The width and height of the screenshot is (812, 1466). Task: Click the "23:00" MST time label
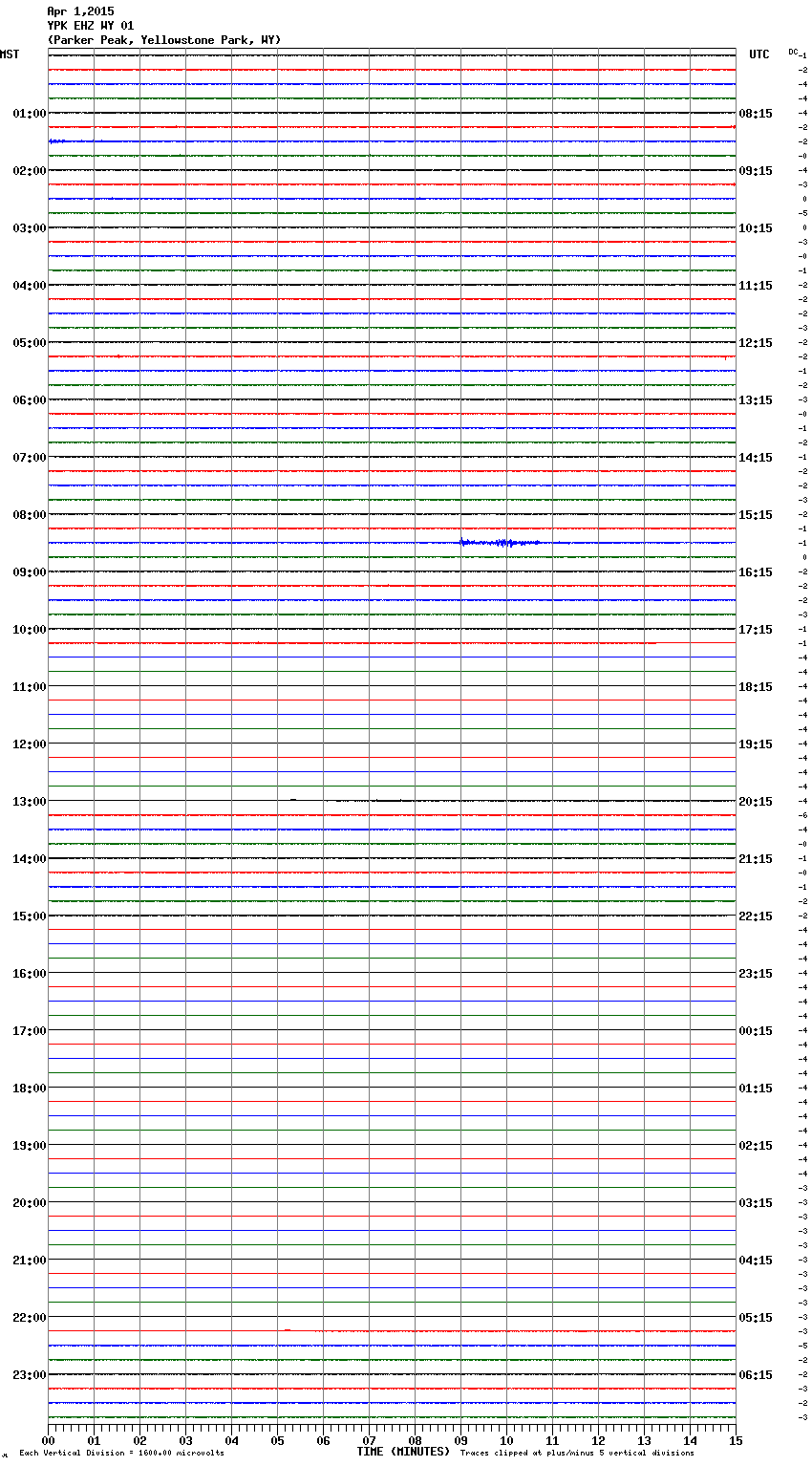coord(30,1375)
